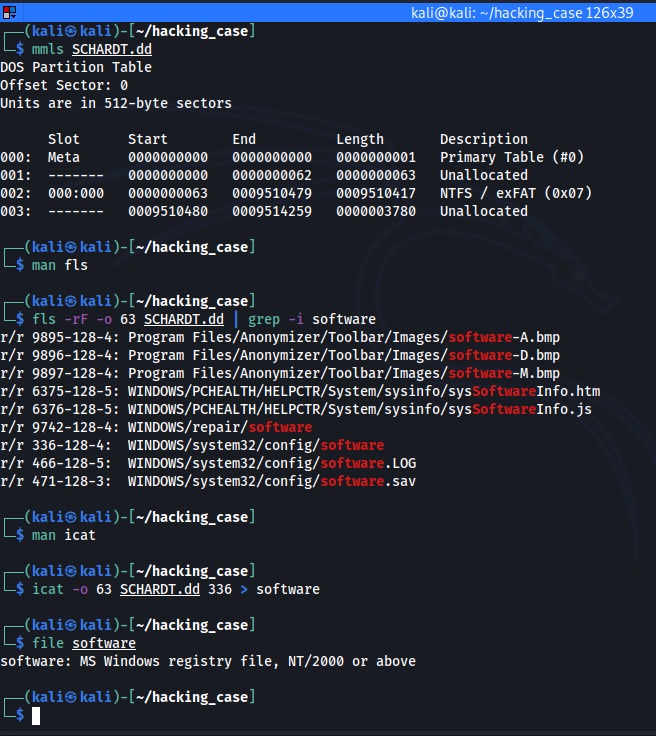Click length value '0000003780'
This screenshot has height=736, width=656.
pos(376,211)
